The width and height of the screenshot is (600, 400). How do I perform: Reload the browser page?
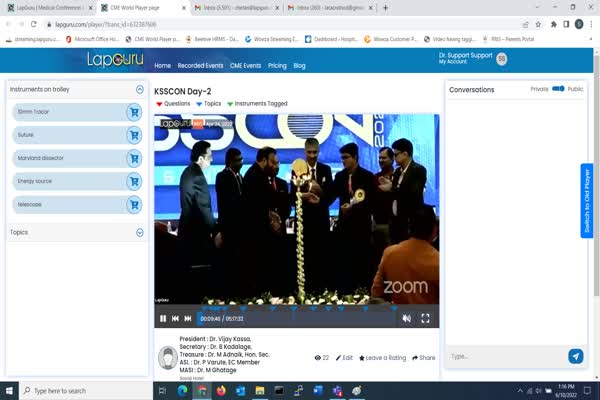[x=34, y=24]
